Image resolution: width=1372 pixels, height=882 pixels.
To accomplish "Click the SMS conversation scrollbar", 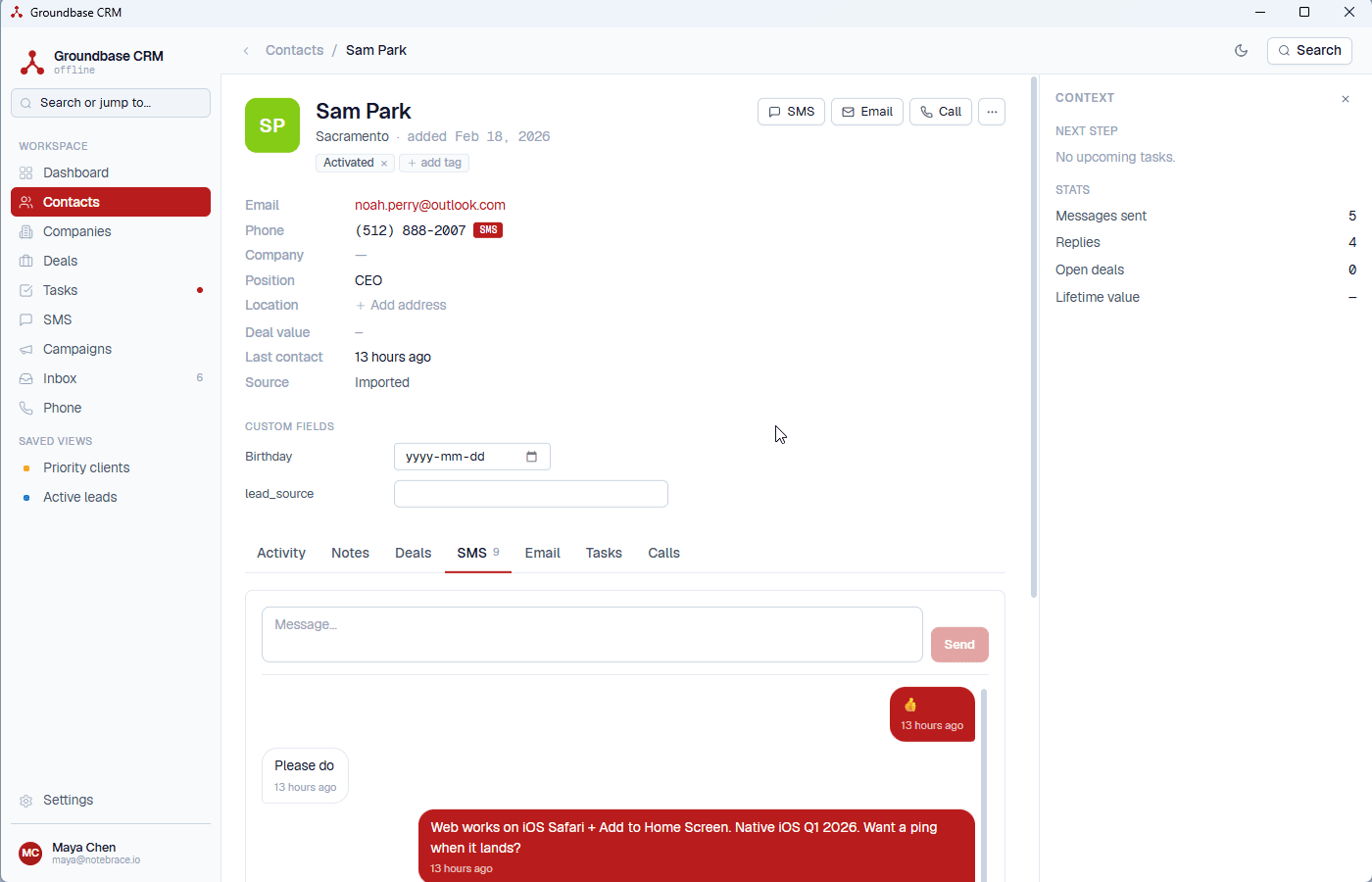I will coord(983,784).
